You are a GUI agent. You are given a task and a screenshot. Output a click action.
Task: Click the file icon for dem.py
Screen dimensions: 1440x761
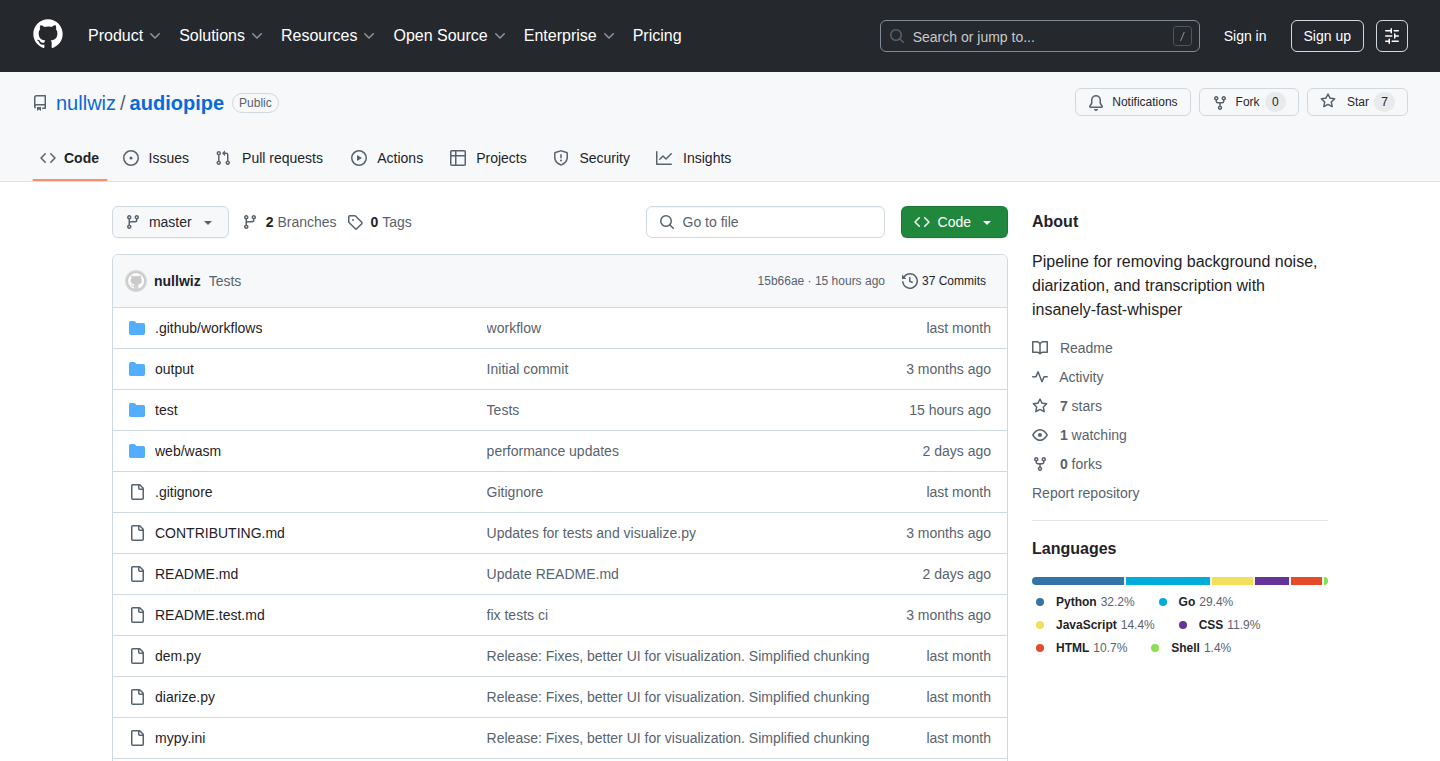click(137, 656)
